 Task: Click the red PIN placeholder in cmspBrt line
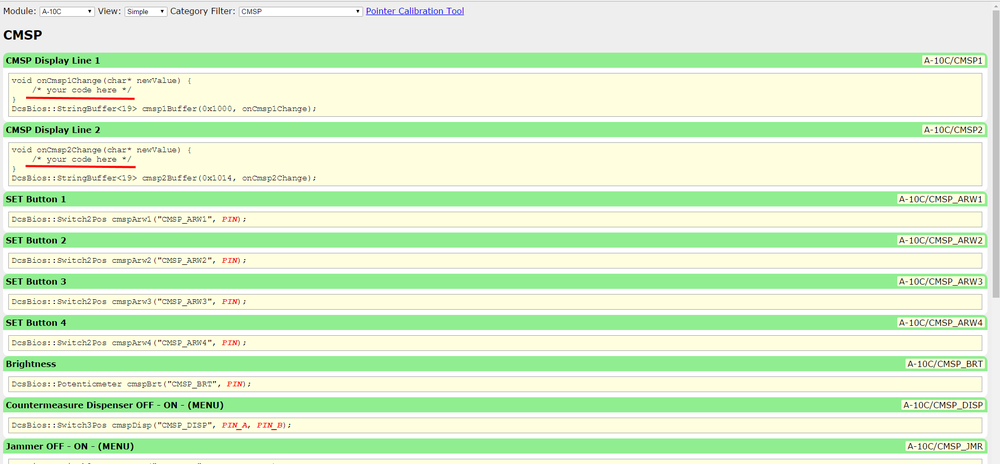pos(235,384)
